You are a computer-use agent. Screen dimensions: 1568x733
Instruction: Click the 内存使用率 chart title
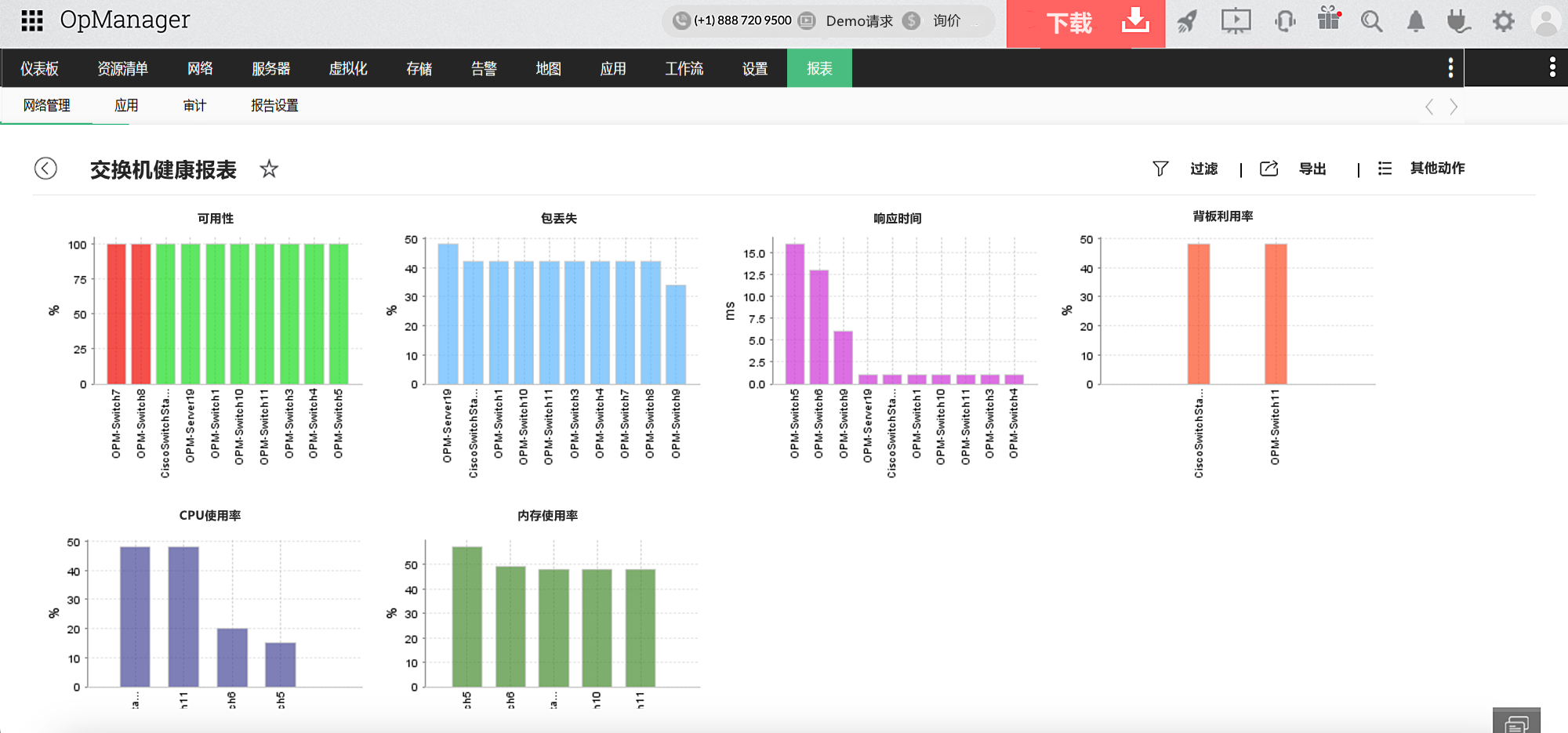[547, 515]
